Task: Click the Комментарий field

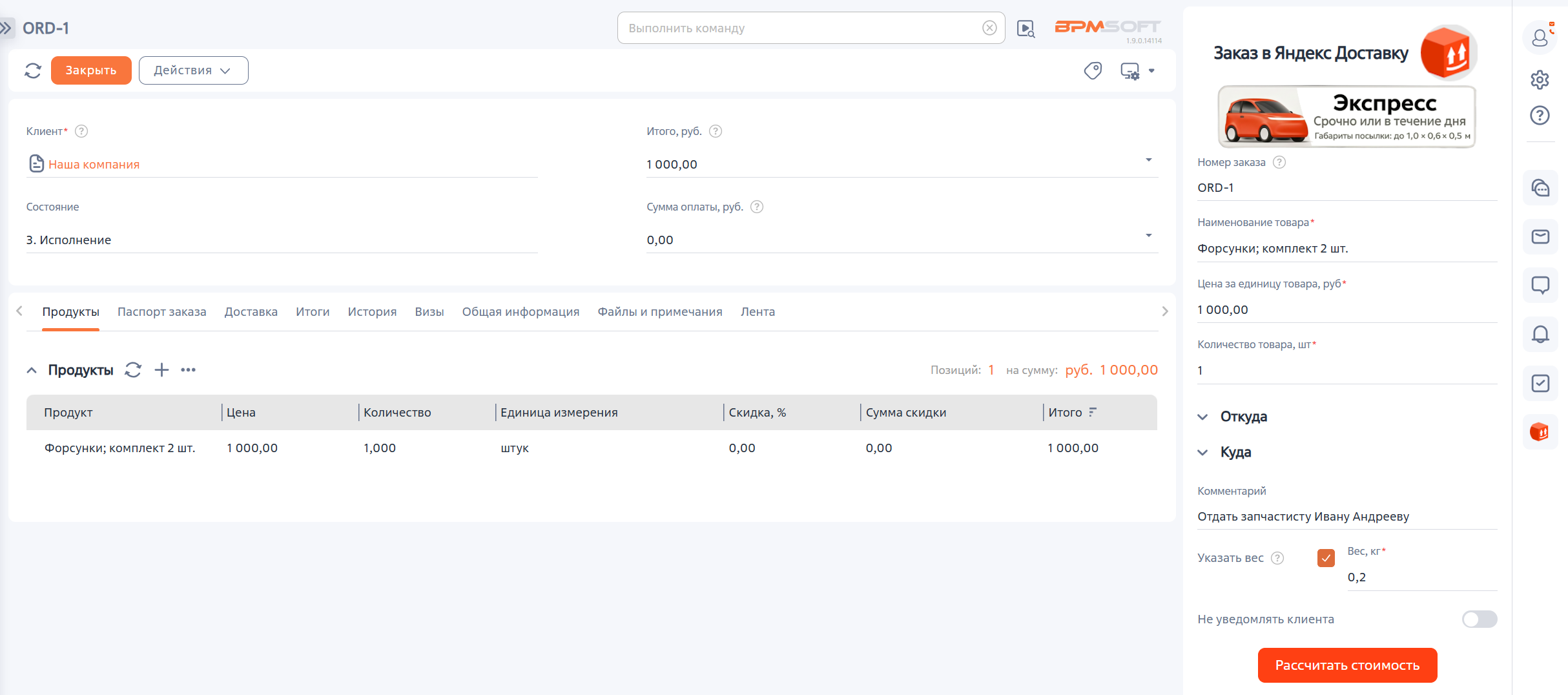Action: (1347, 517)
